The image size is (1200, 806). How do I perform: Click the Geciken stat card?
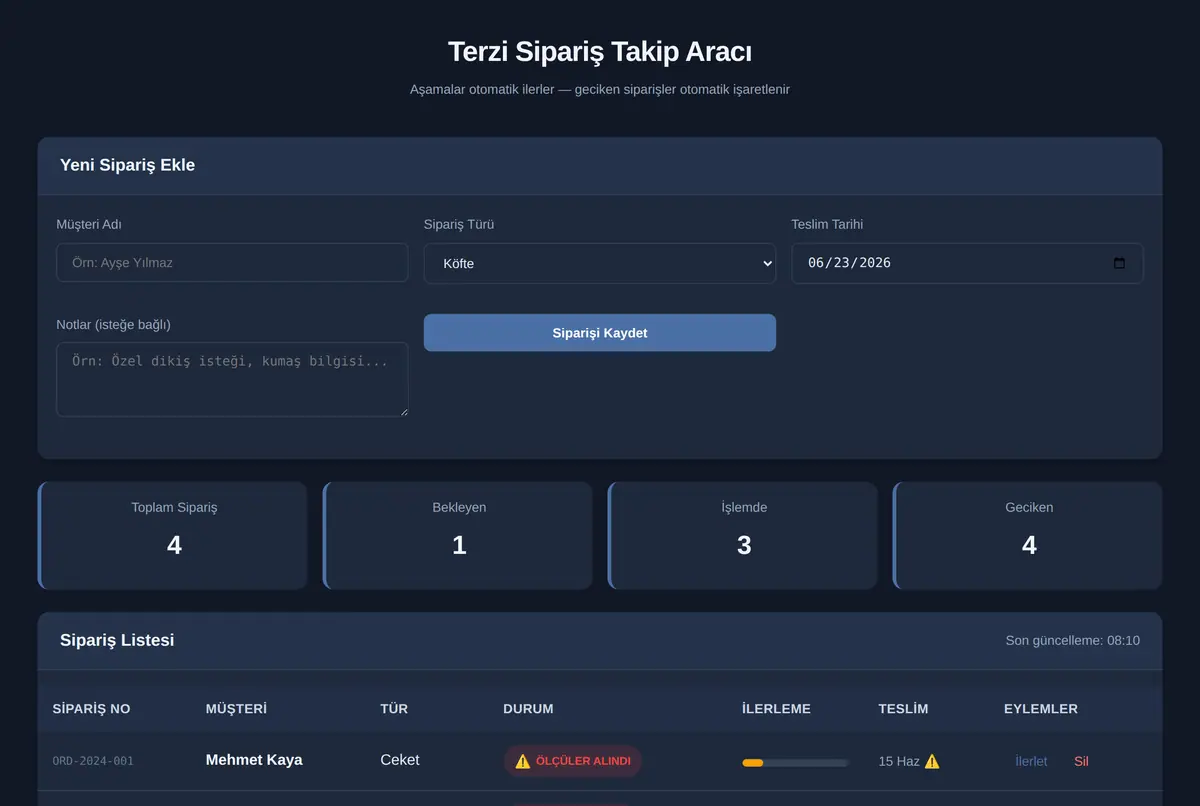click(1028, 535)
